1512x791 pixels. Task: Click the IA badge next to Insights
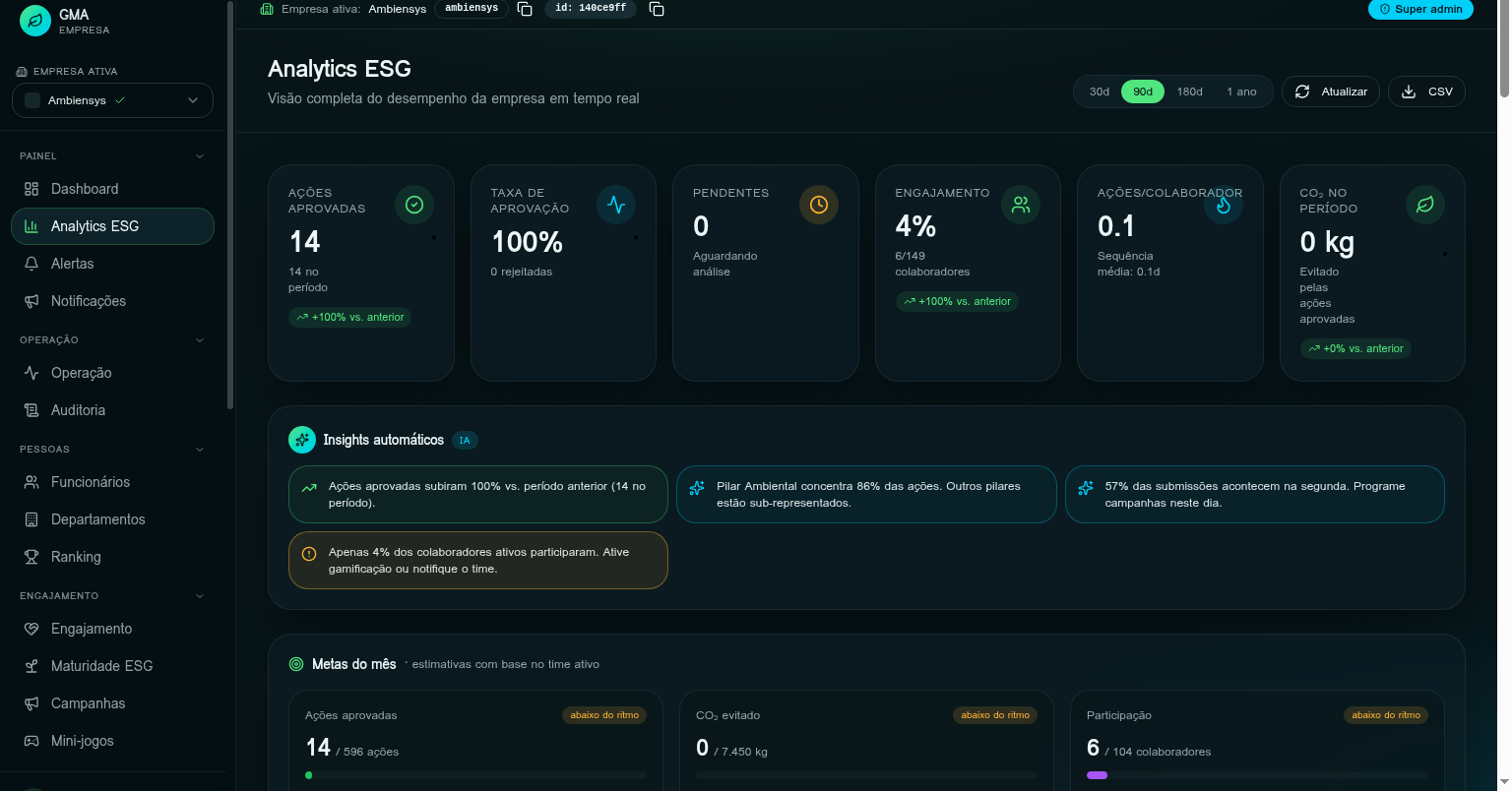[465, 441]
